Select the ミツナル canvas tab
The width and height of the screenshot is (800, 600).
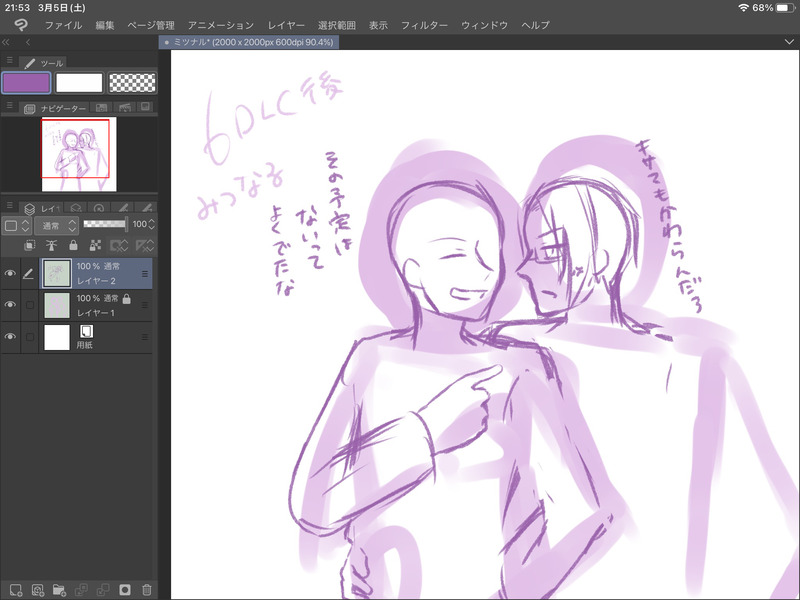coord(249,42)
